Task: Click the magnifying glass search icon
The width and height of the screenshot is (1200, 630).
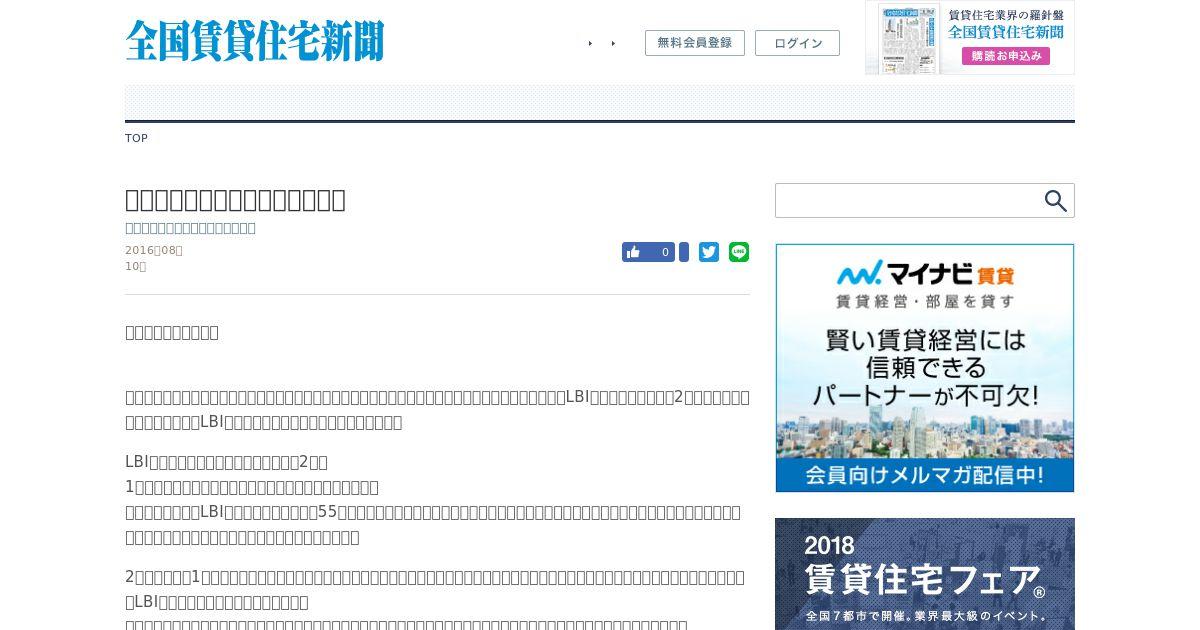Action: pos(1056,201)
